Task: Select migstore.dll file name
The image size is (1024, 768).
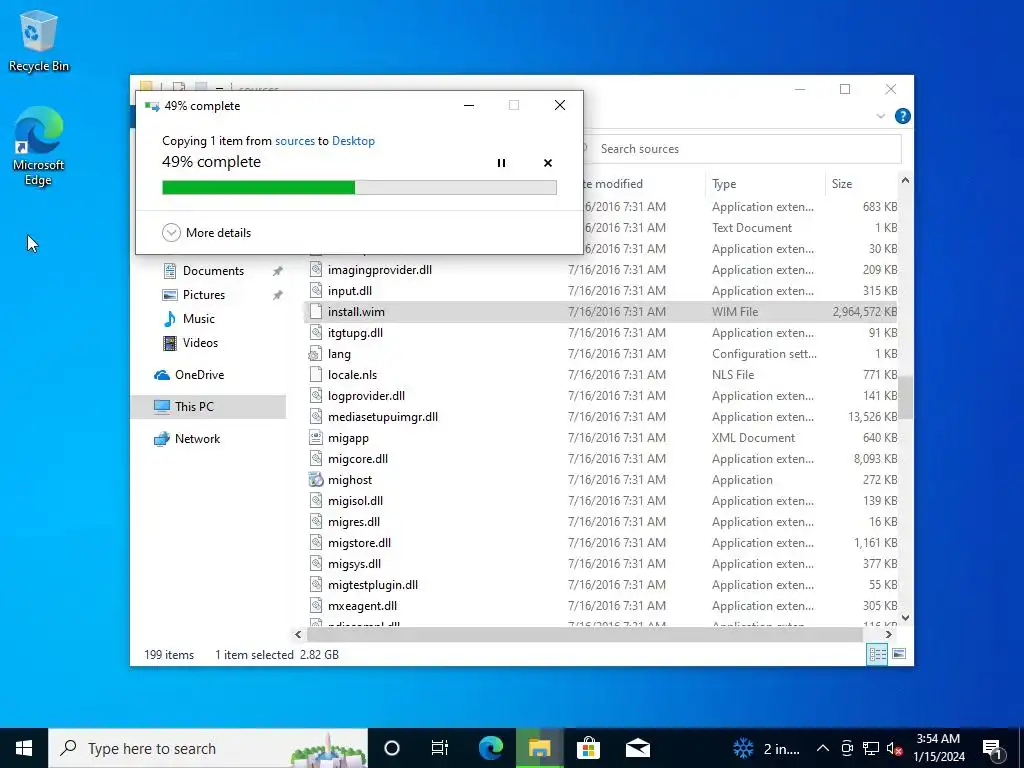Action: (x=359, y=543)
